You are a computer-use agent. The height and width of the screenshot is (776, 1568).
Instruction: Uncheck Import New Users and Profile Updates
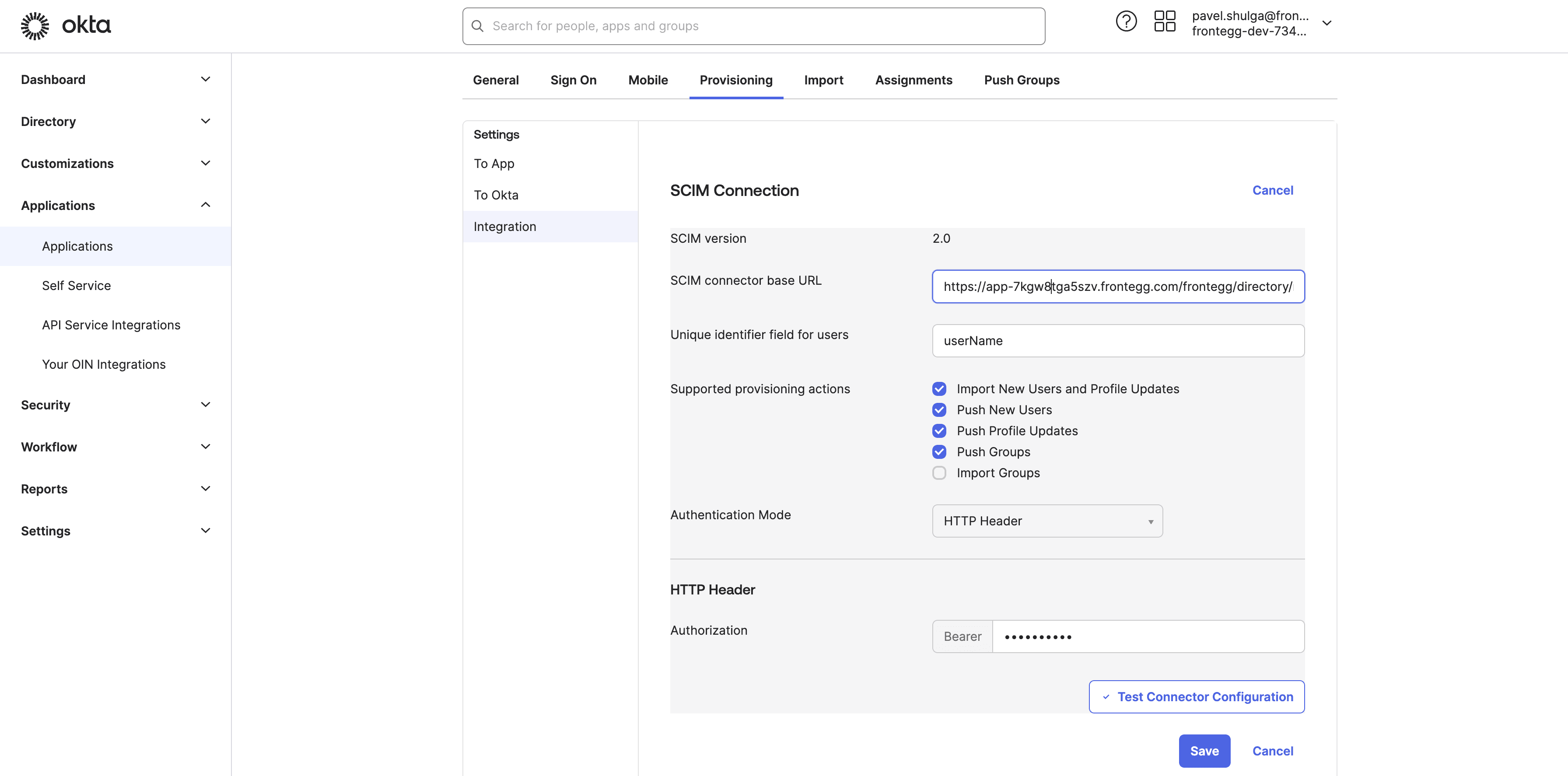pos(939,389)
